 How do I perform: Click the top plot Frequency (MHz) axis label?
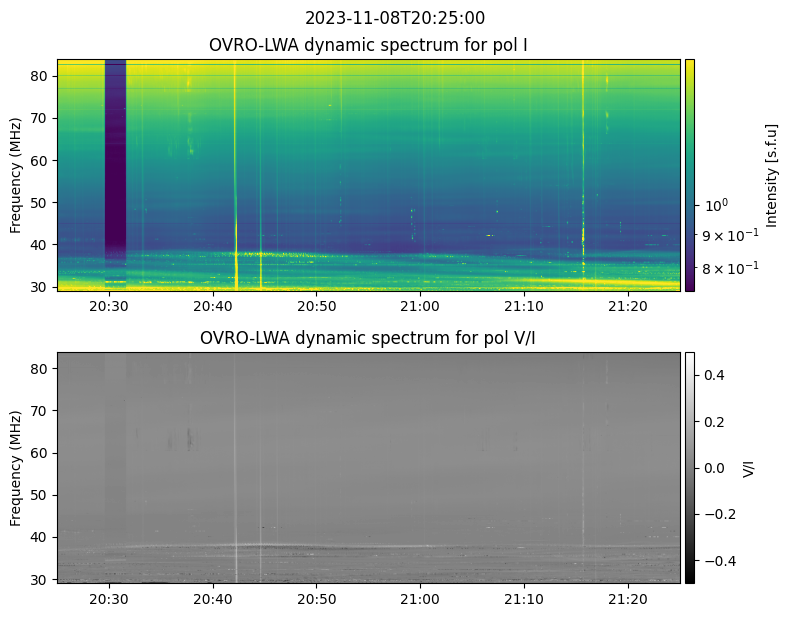pyautogui.click(x=16, y=175)
